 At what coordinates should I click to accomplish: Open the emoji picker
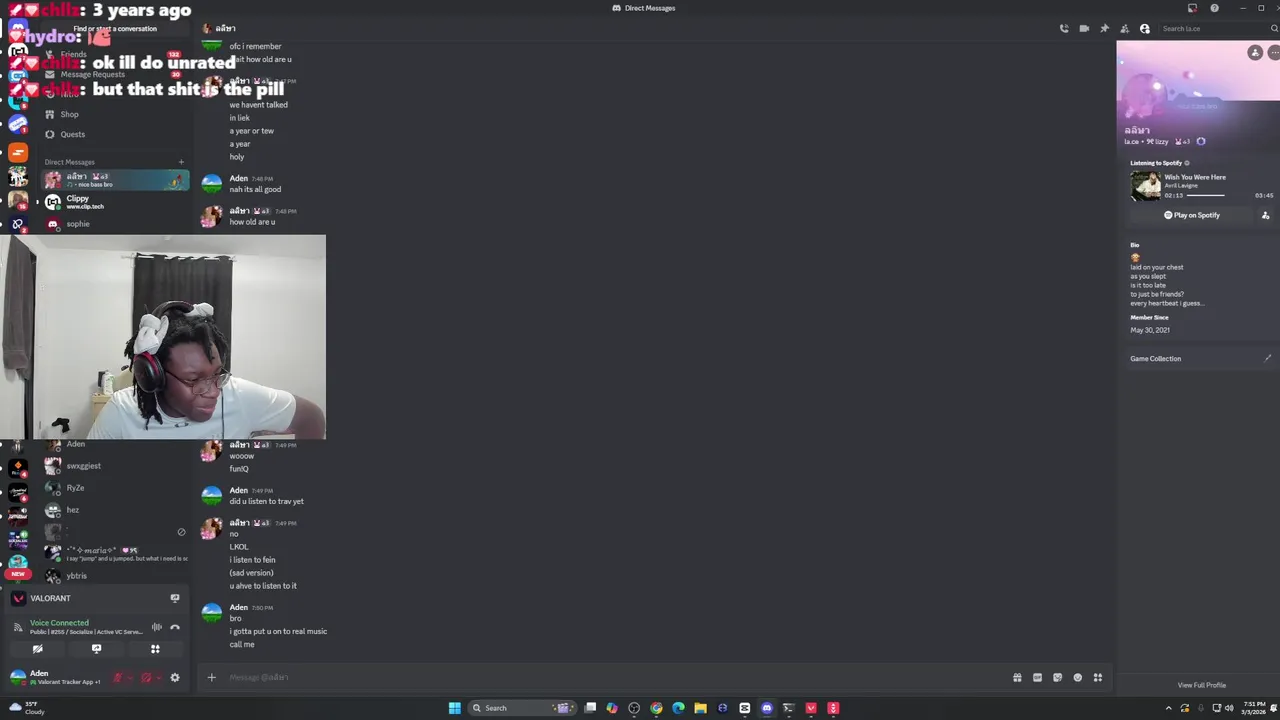[1077, 677]
